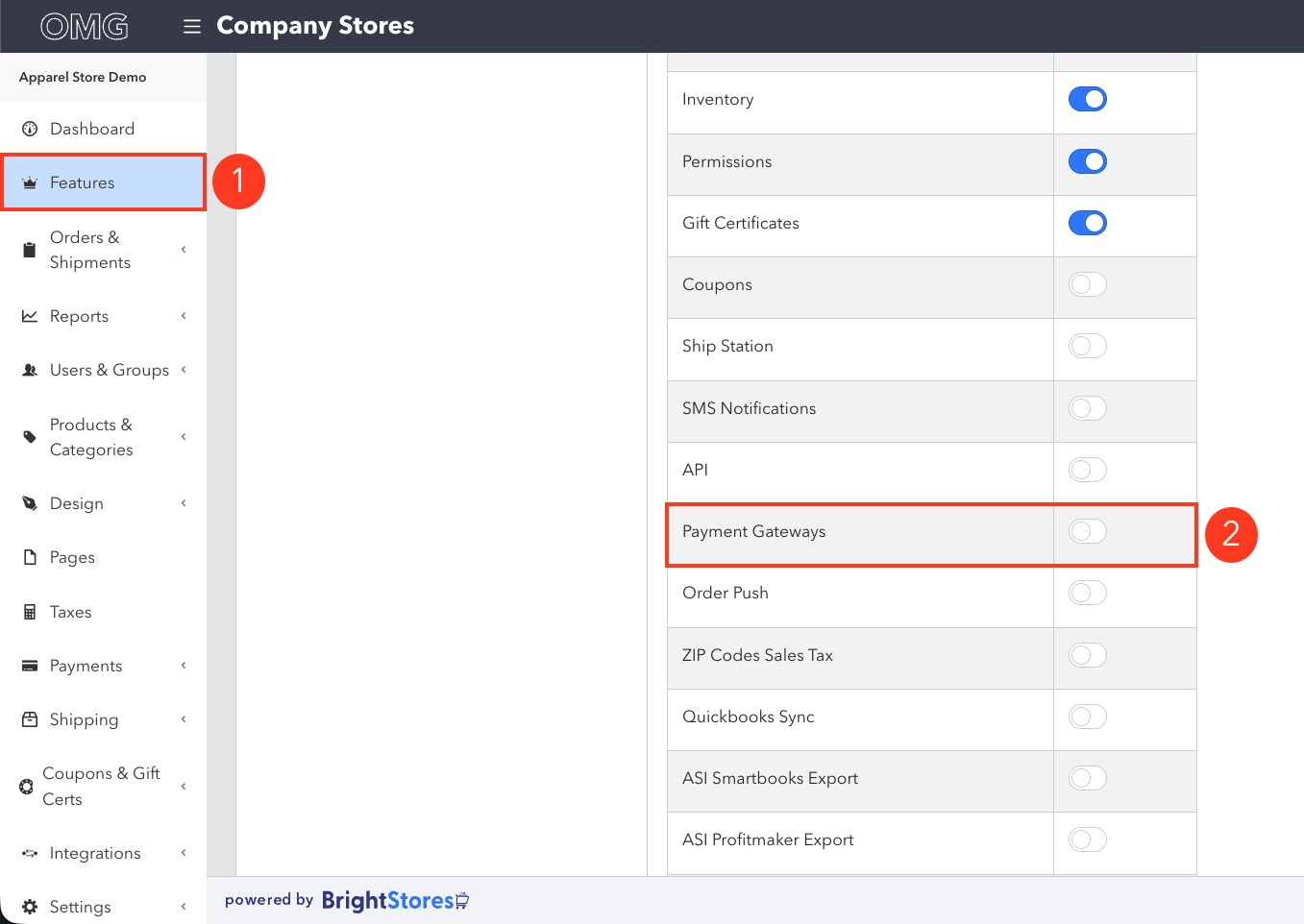The image size is (1304, 924).
Task: Click the Coupons & Gift Certs icon
Action: pos(26,787)
